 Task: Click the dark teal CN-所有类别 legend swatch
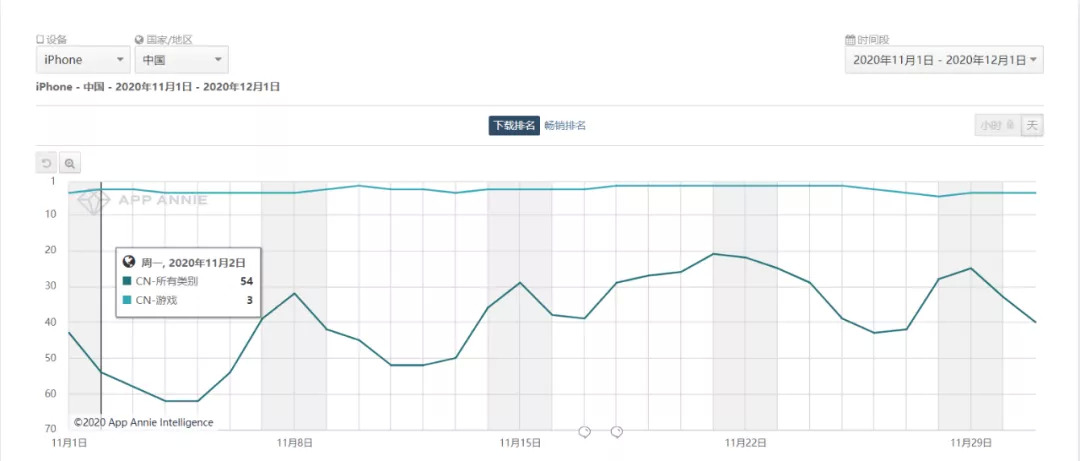pyautogui.click(x=127, y=281)
